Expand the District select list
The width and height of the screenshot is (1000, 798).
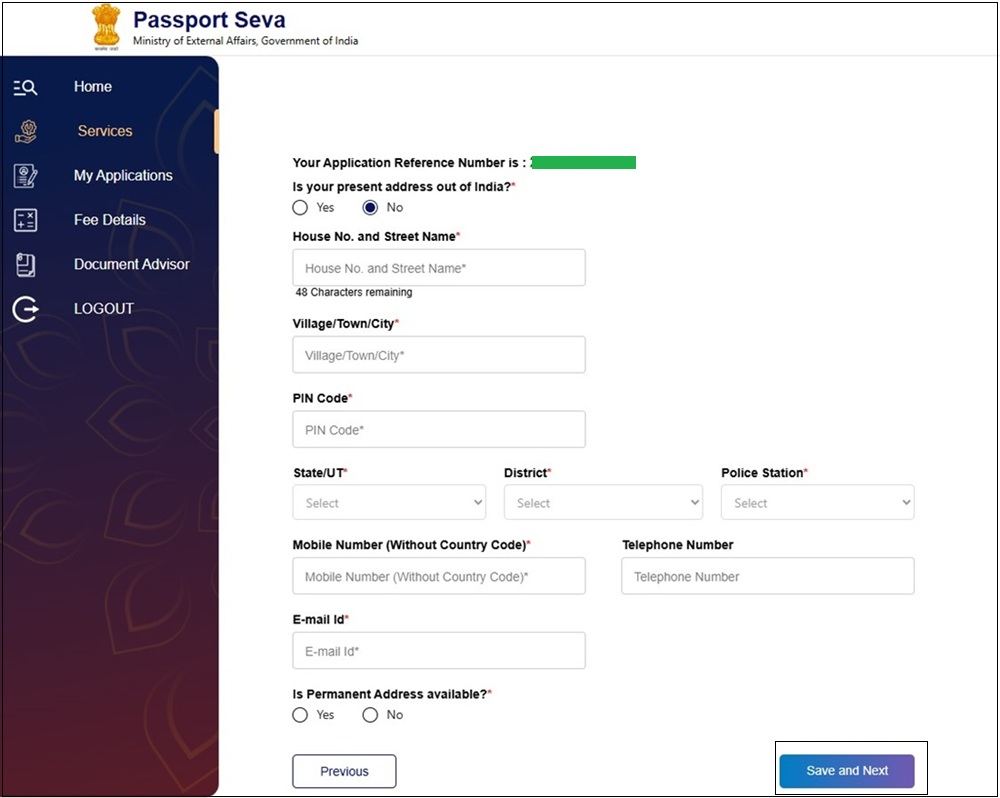tap(603, 503)
